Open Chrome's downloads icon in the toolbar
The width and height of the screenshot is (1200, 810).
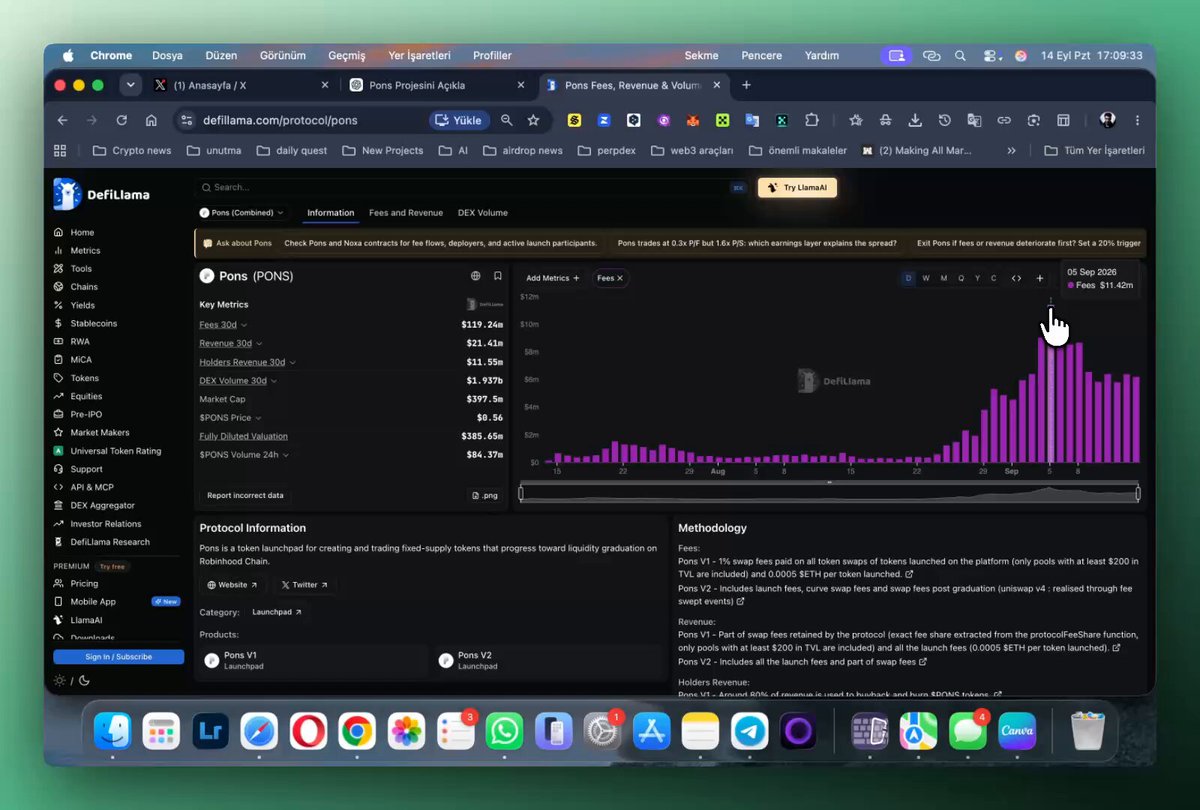point(915,120)
